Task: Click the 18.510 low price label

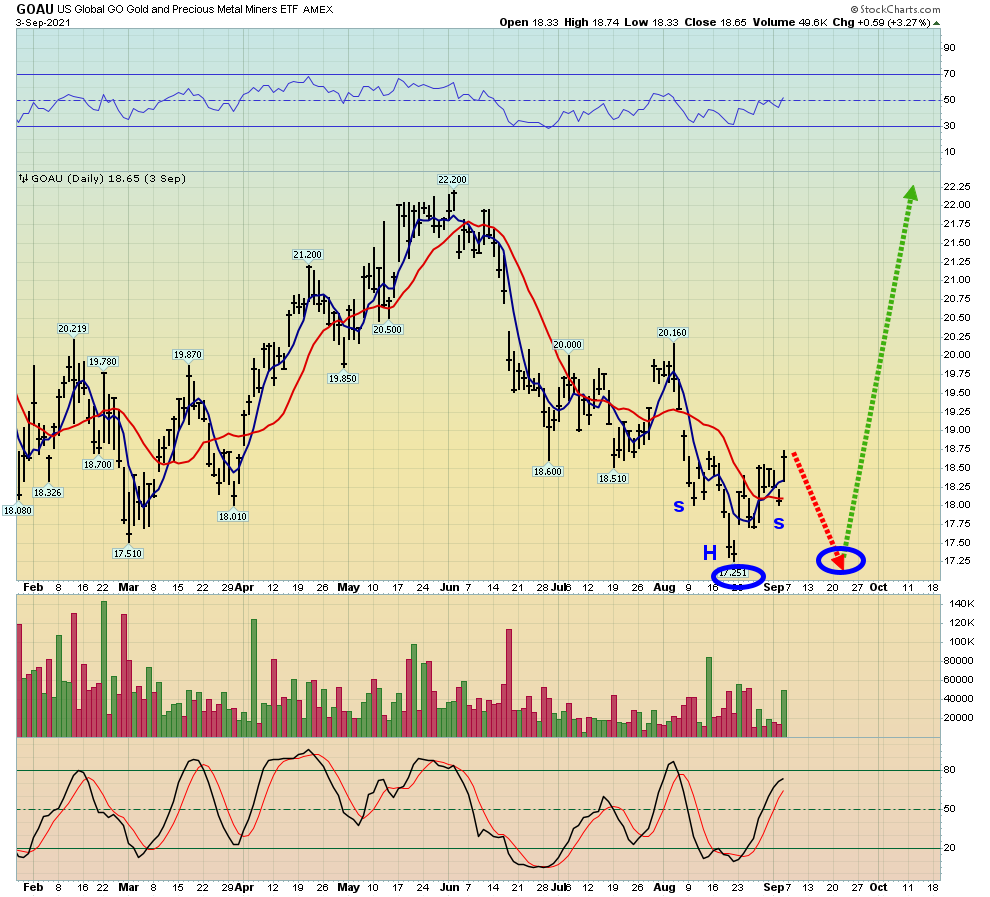Action: [x=613, y=478]
